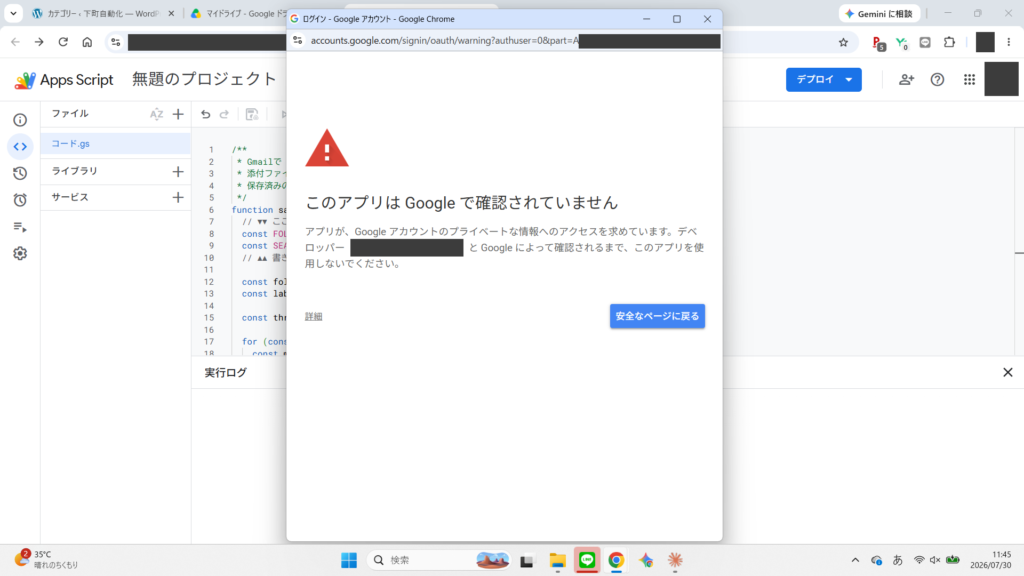This screenshot has width=1024, height=576.
Task: Open the Triggers alarm clock icon
Action: pyautogui.click(x=20, y=200)
